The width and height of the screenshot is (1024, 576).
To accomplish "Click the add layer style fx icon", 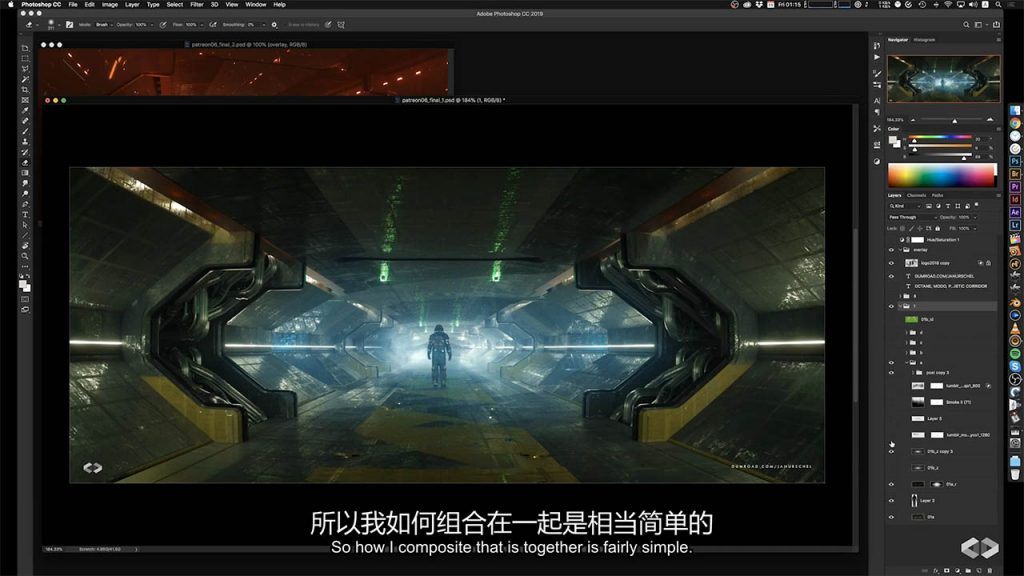I will (936, 571).
